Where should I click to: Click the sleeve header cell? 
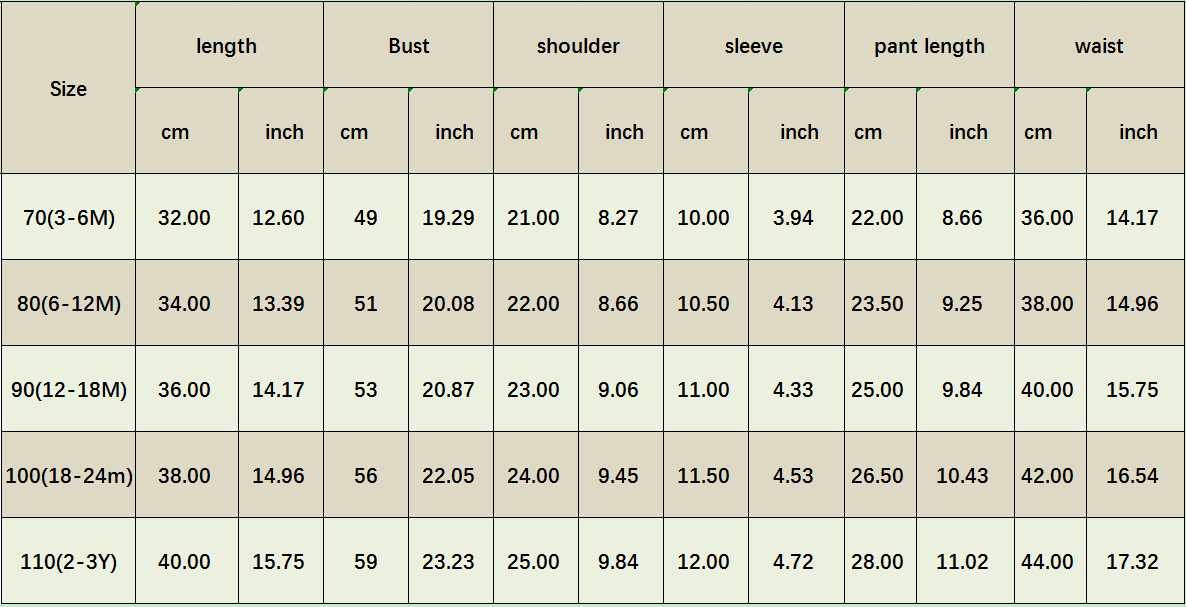(x=753, y=46)
